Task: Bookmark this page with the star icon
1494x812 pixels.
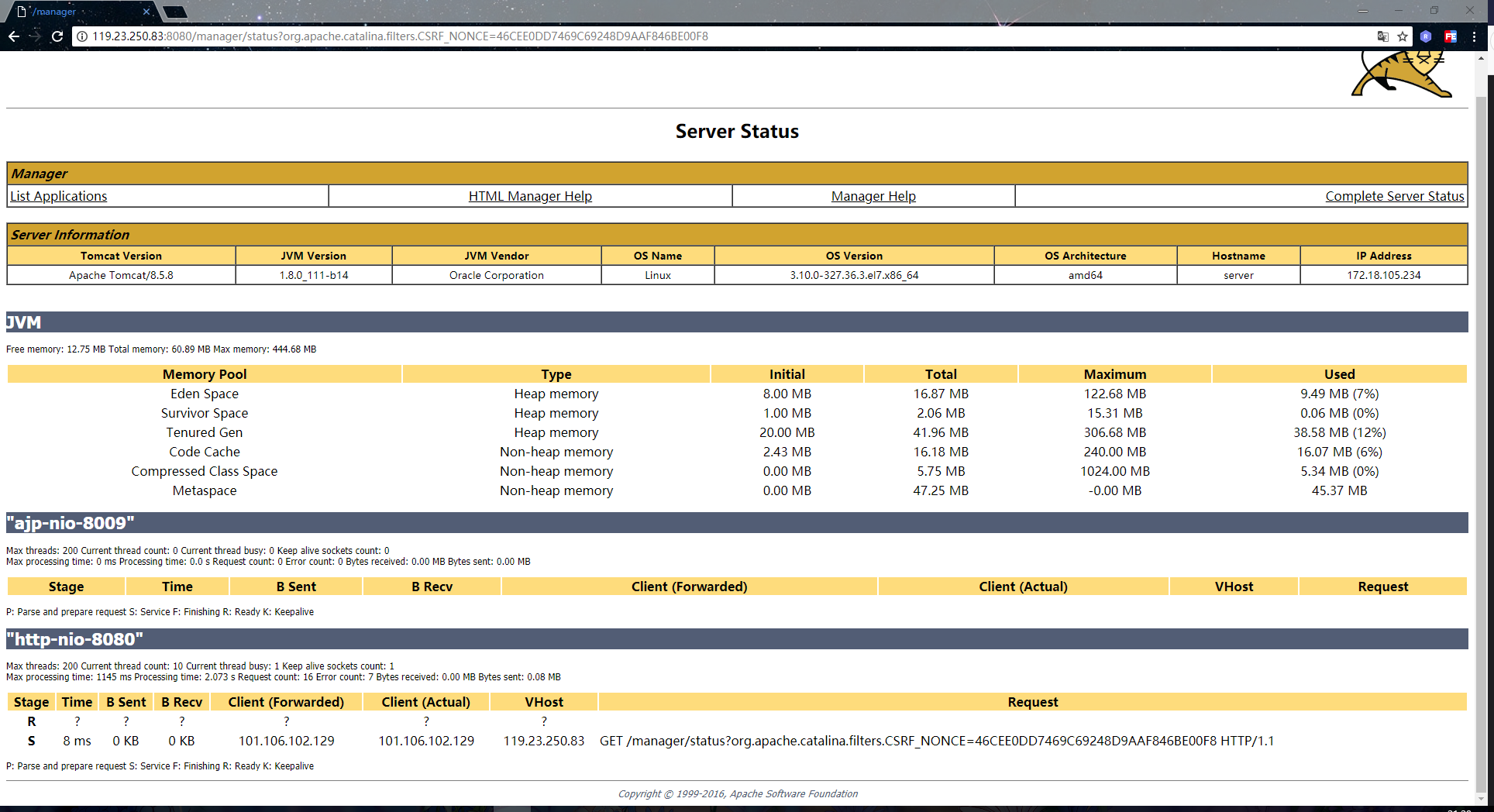Action: (1403, 36)
